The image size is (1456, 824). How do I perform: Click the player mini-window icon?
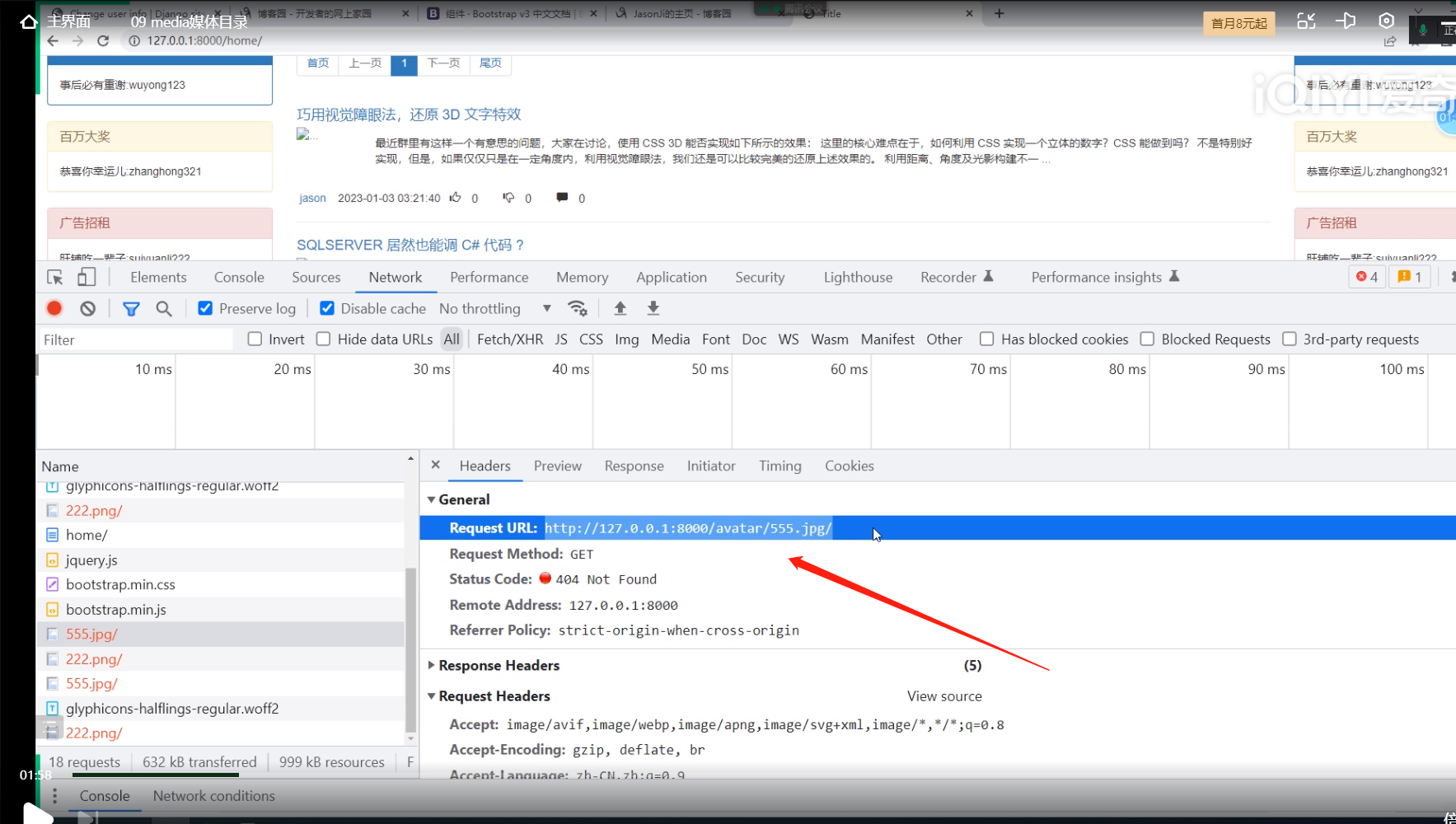pos(1306,21)
